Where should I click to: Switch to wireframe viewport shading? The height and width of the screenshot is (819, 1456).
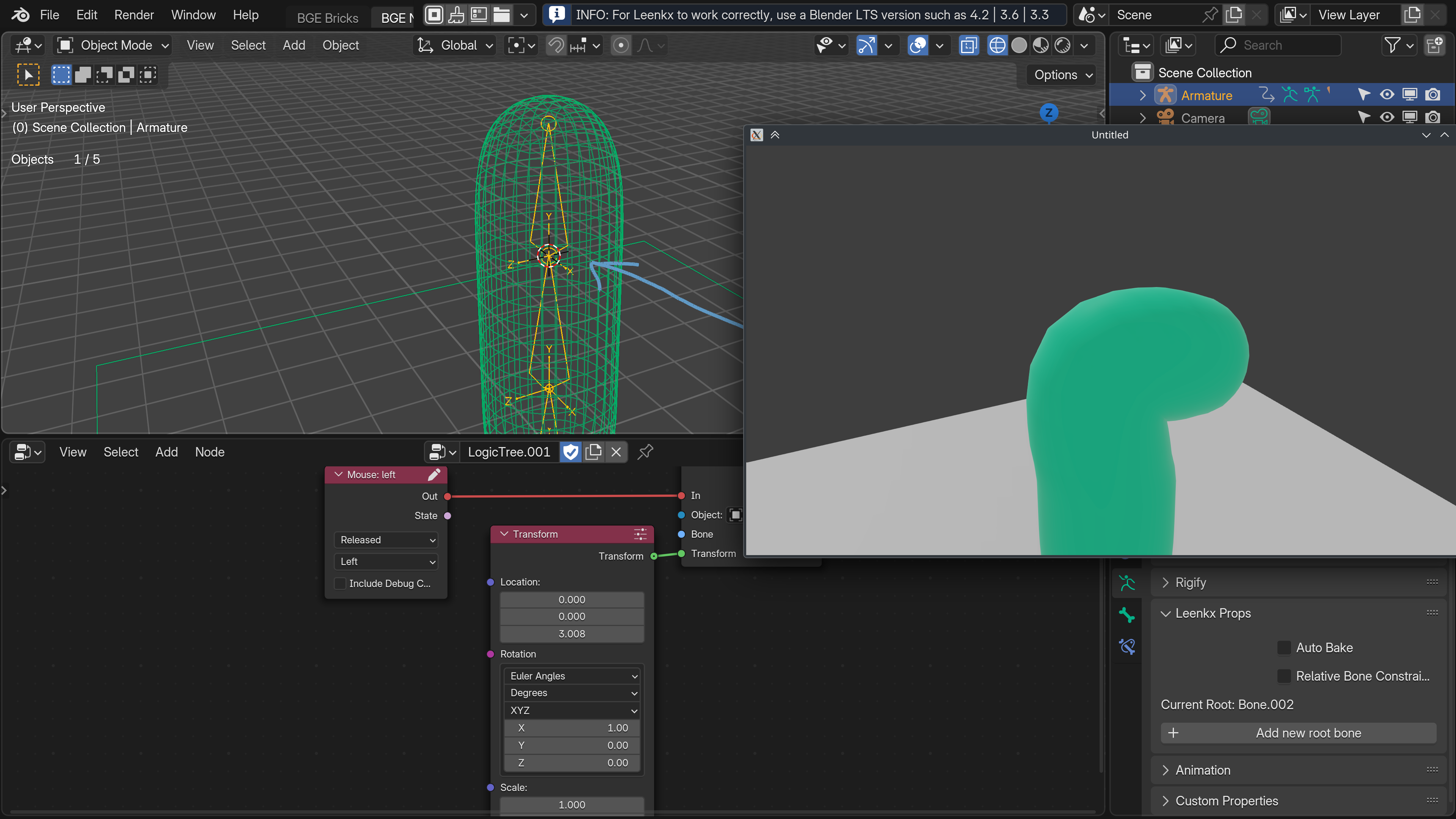coord(997,45)
